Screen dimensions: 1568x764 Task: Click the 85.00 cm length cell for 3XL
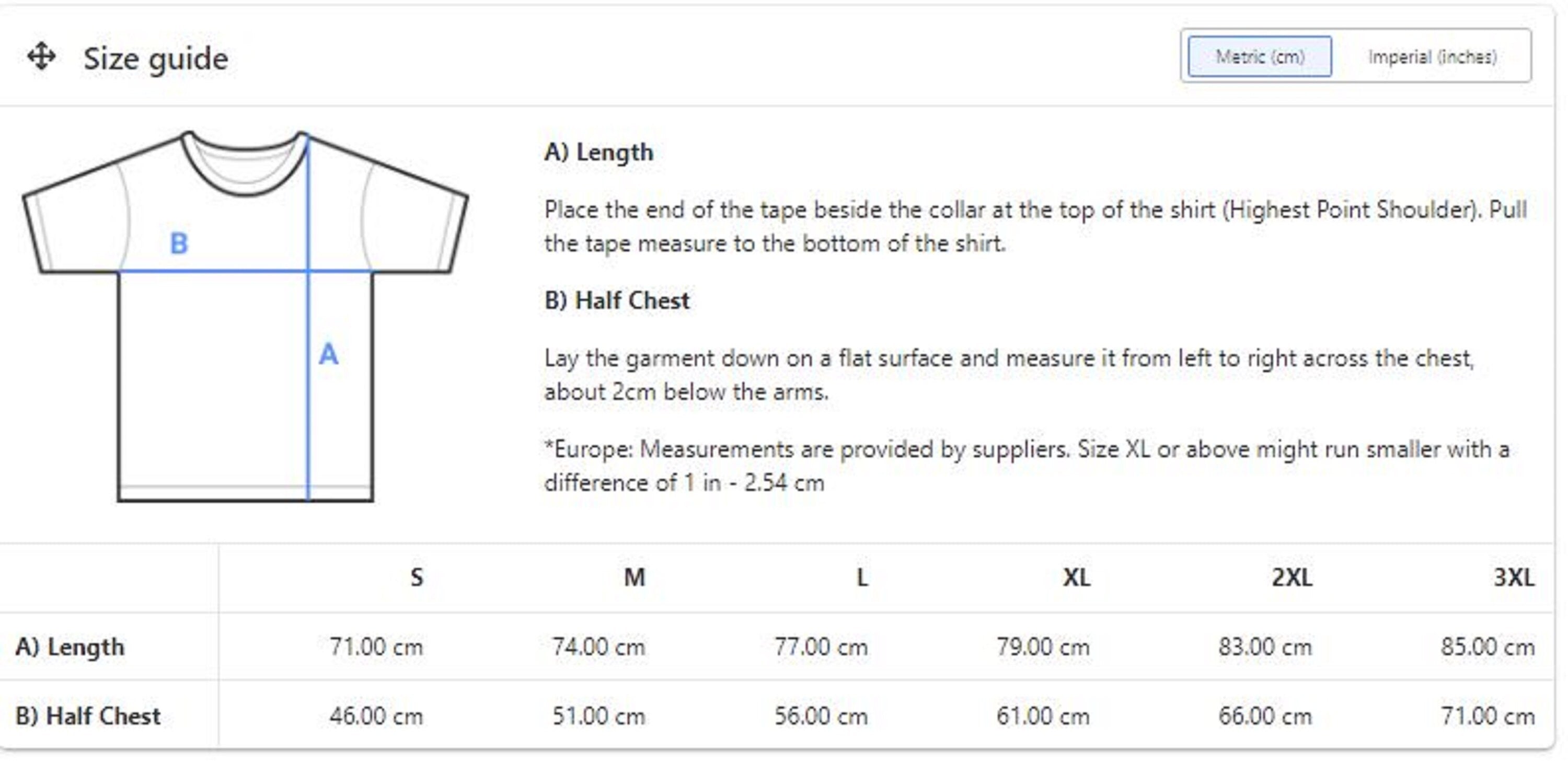coord(1487,646)
